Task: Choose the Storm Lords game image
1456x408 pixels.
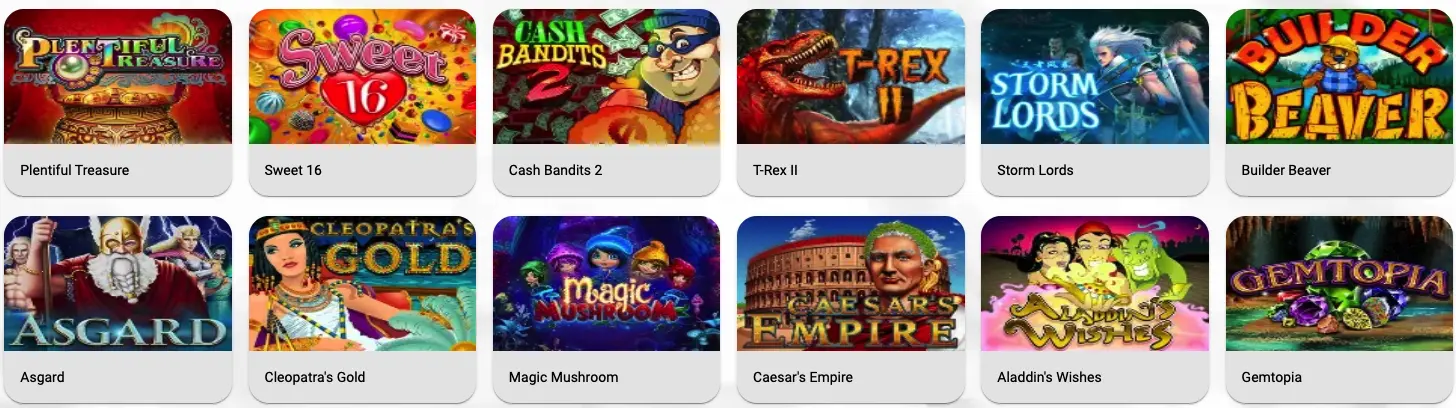Action: (x=1095, y=77)
